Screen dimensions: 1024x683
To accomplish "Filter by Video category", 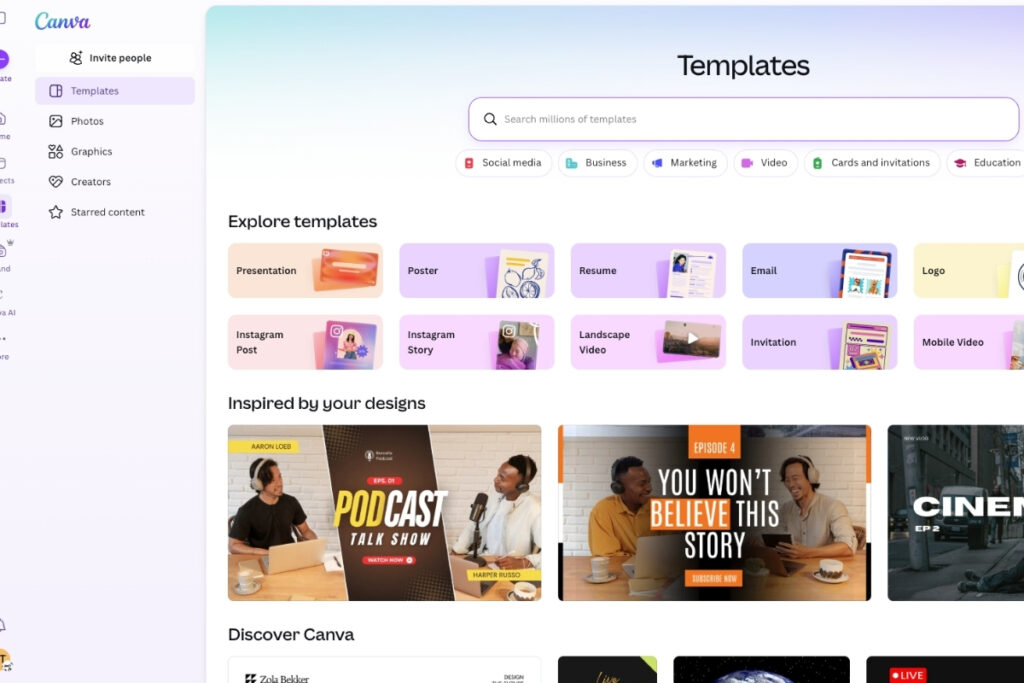I will (765, 163).
